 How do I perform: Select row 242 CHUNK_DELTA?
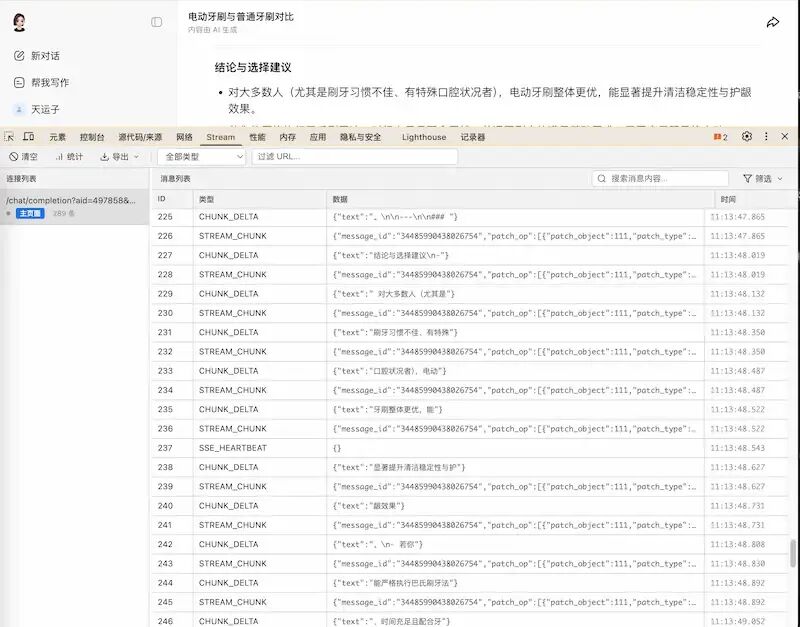coord(469,544)
